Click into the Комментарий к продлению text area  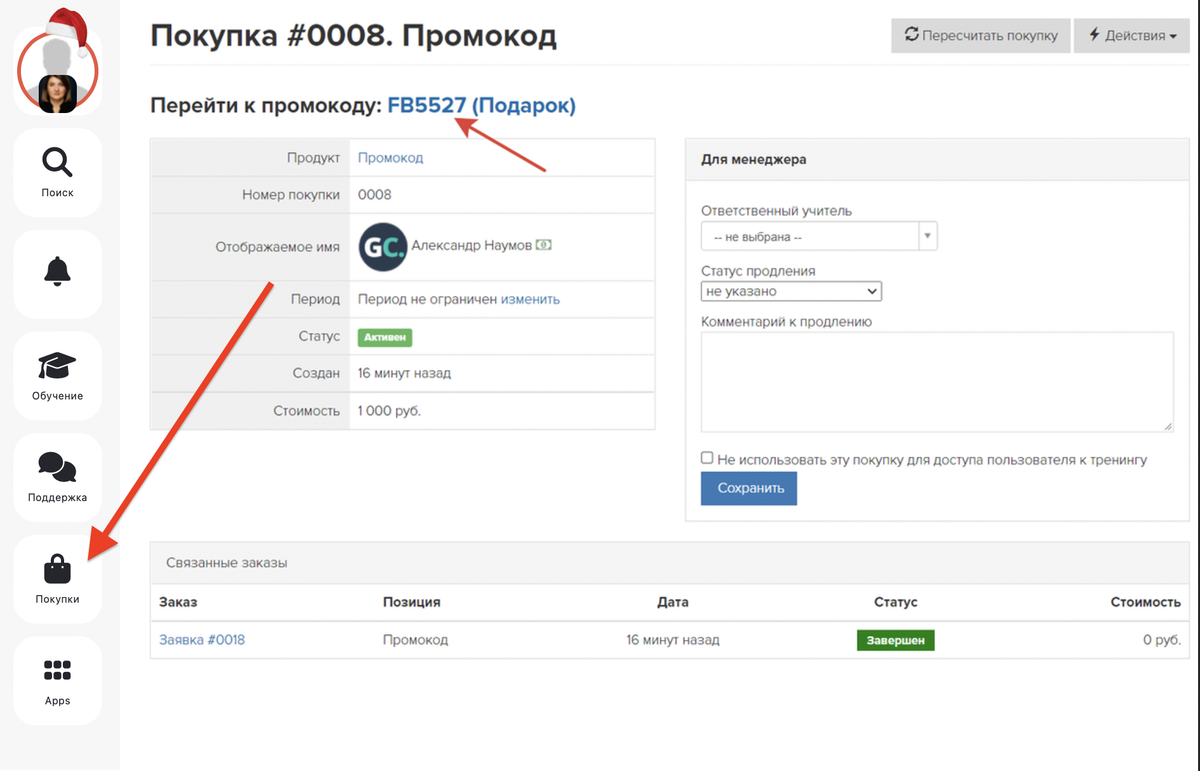937,382
